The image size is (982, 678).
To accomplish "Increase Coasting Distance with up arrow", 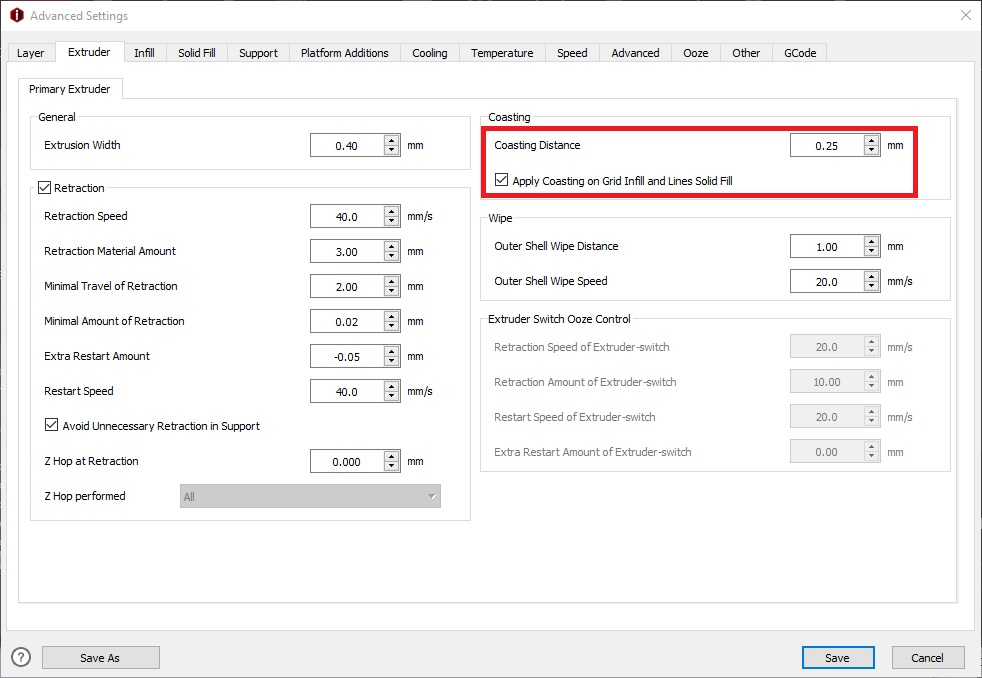I will 872,141.
